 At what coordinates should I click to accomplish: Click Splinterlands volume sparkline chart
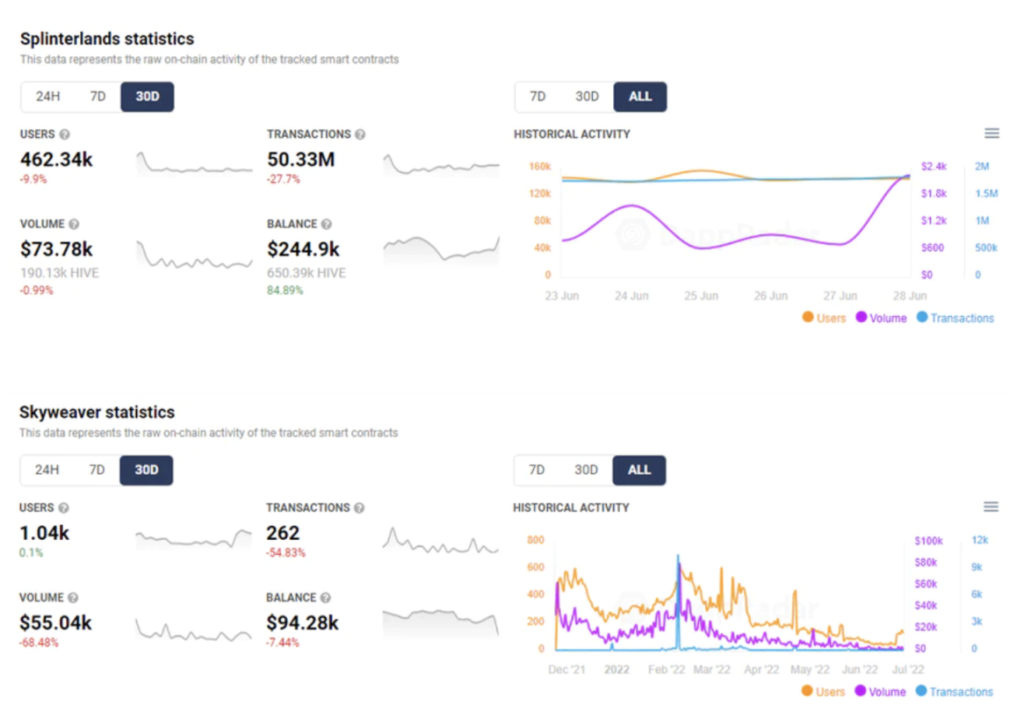[194, 255]
